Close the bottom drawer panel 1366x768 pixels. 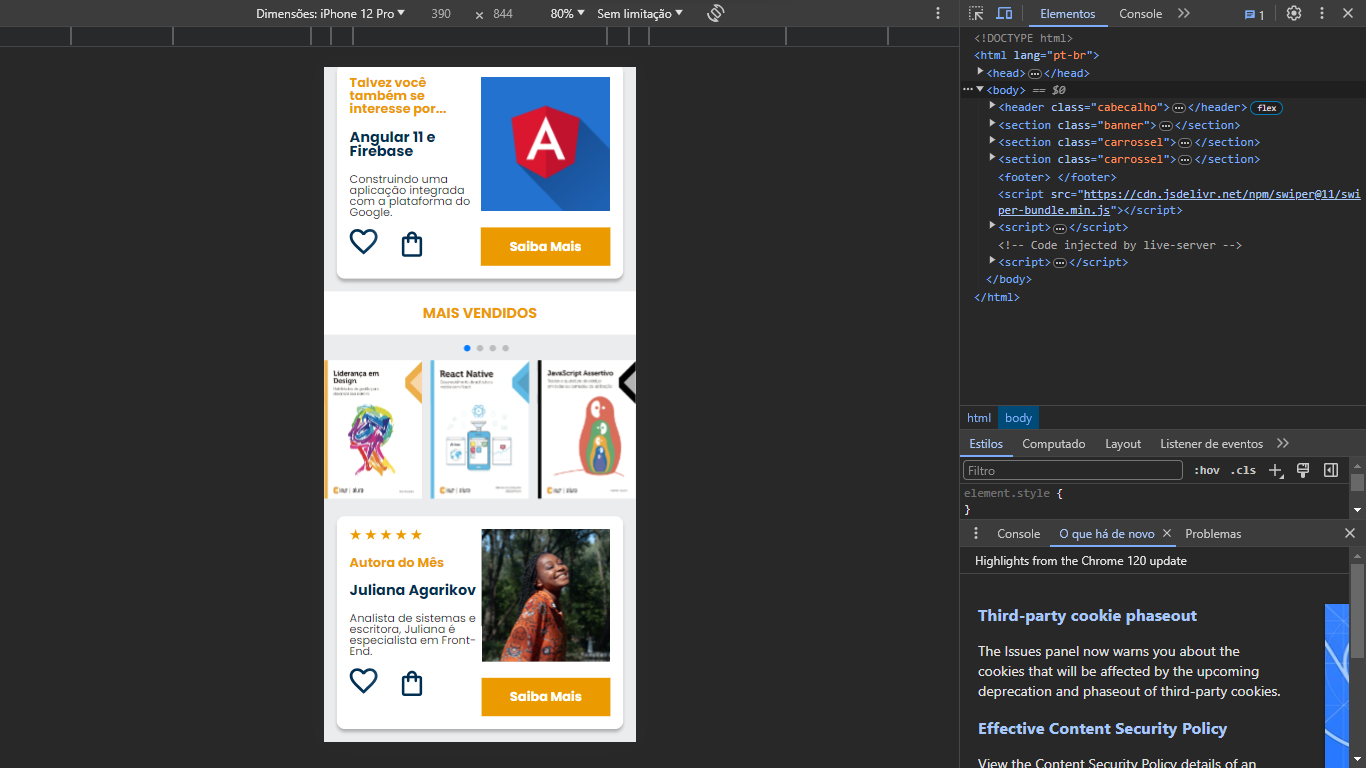tap(1350, 534)
